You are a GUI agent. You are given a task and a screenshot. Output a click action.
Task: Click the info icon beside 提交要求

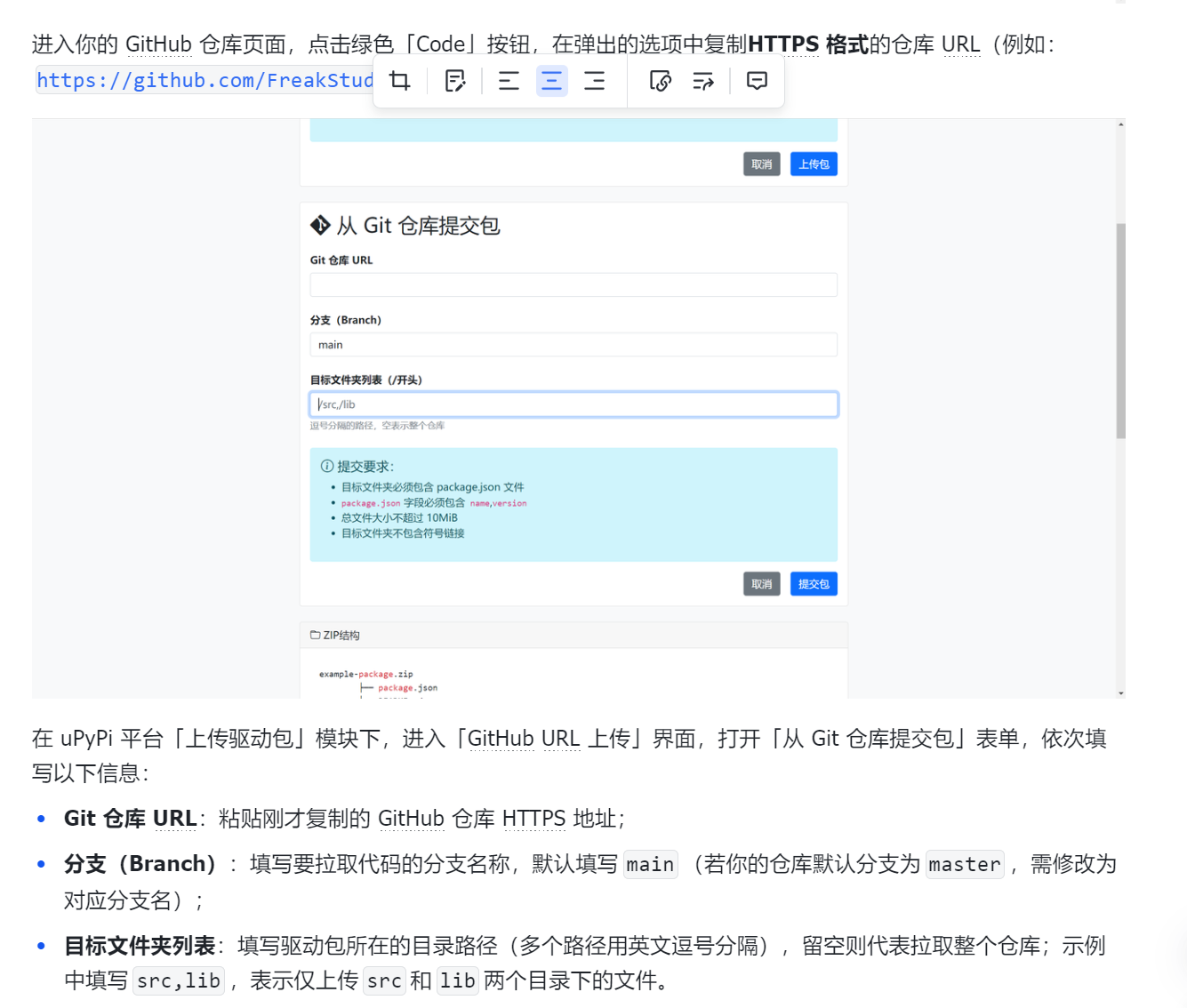327,467
